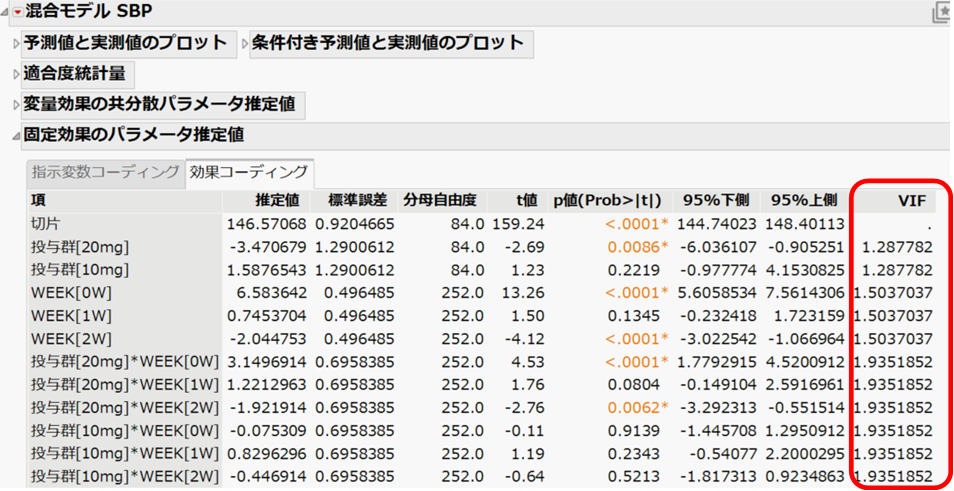The width and height of the screenshot is (954, 491).
Task: Collapse the 混合モデル SBP outline triangle
Action: [x=5, y=12]
